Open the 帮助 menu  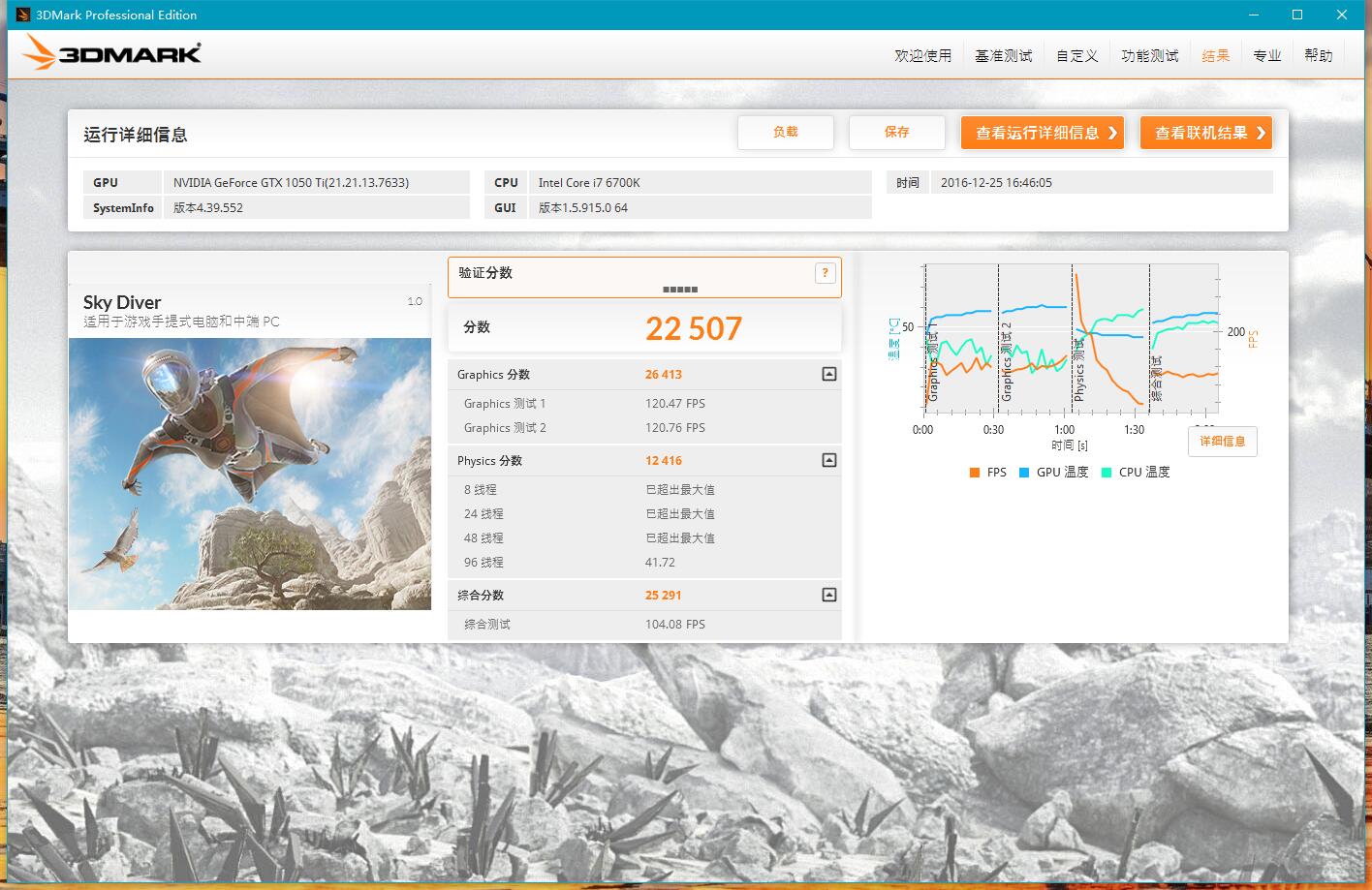[x=1318, y=55]
